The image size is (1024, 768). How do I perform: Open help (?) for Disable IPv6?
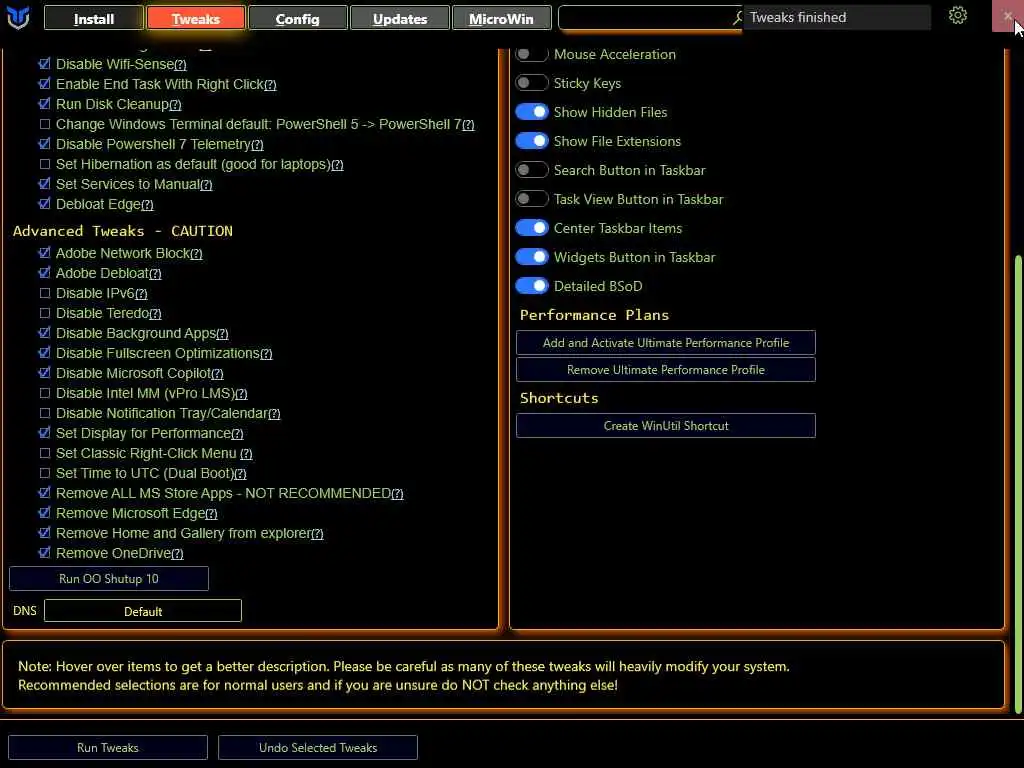(x=141, y=294)
